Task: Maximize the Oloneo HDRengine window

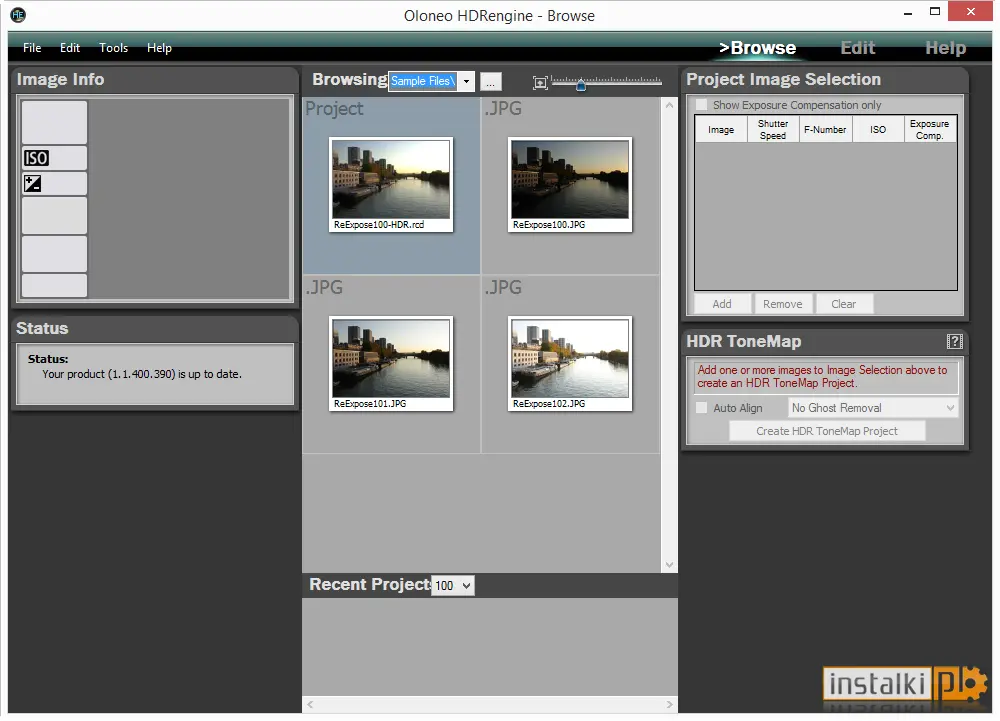Action: coord(934,11)
